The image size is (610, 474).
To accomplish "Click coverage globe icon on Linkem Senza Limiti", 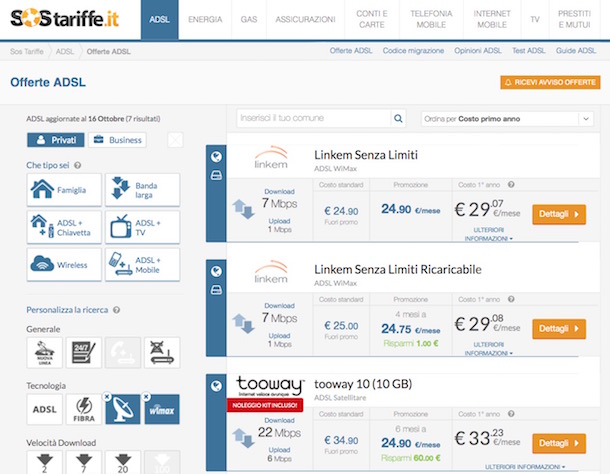I will [216, 156].
